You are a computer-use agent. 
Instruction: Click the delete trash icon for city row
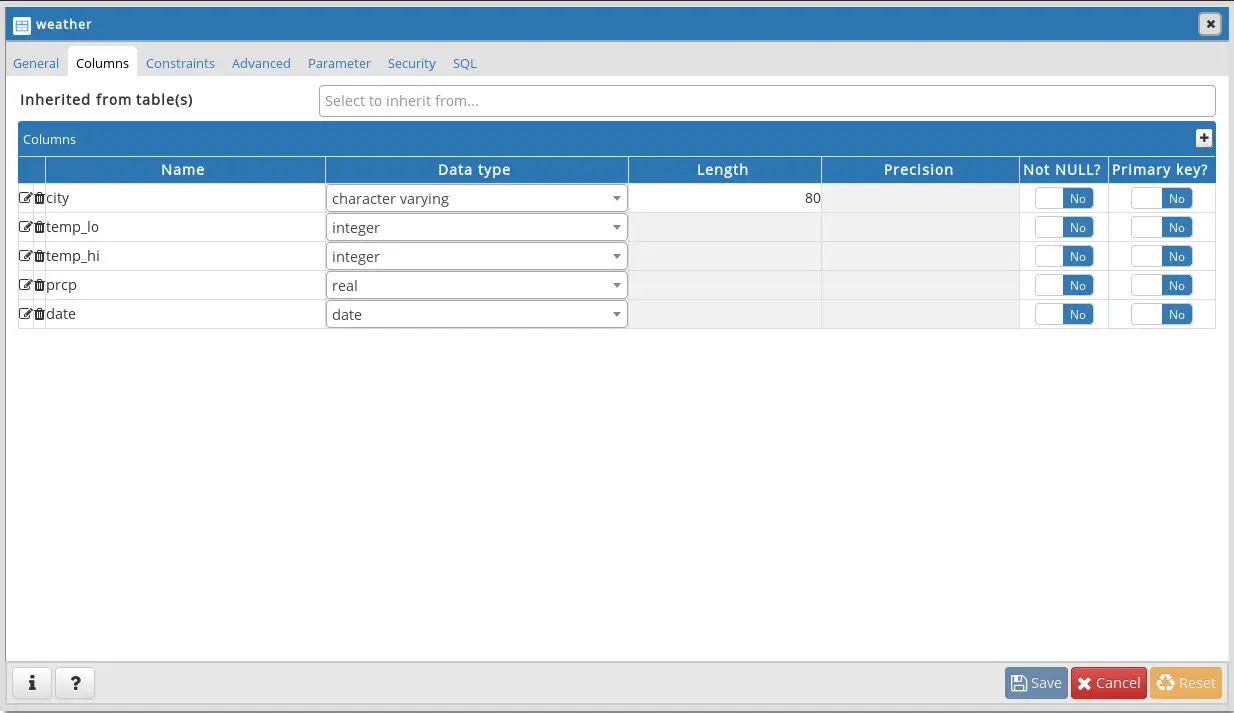click(x=39, y=198)
